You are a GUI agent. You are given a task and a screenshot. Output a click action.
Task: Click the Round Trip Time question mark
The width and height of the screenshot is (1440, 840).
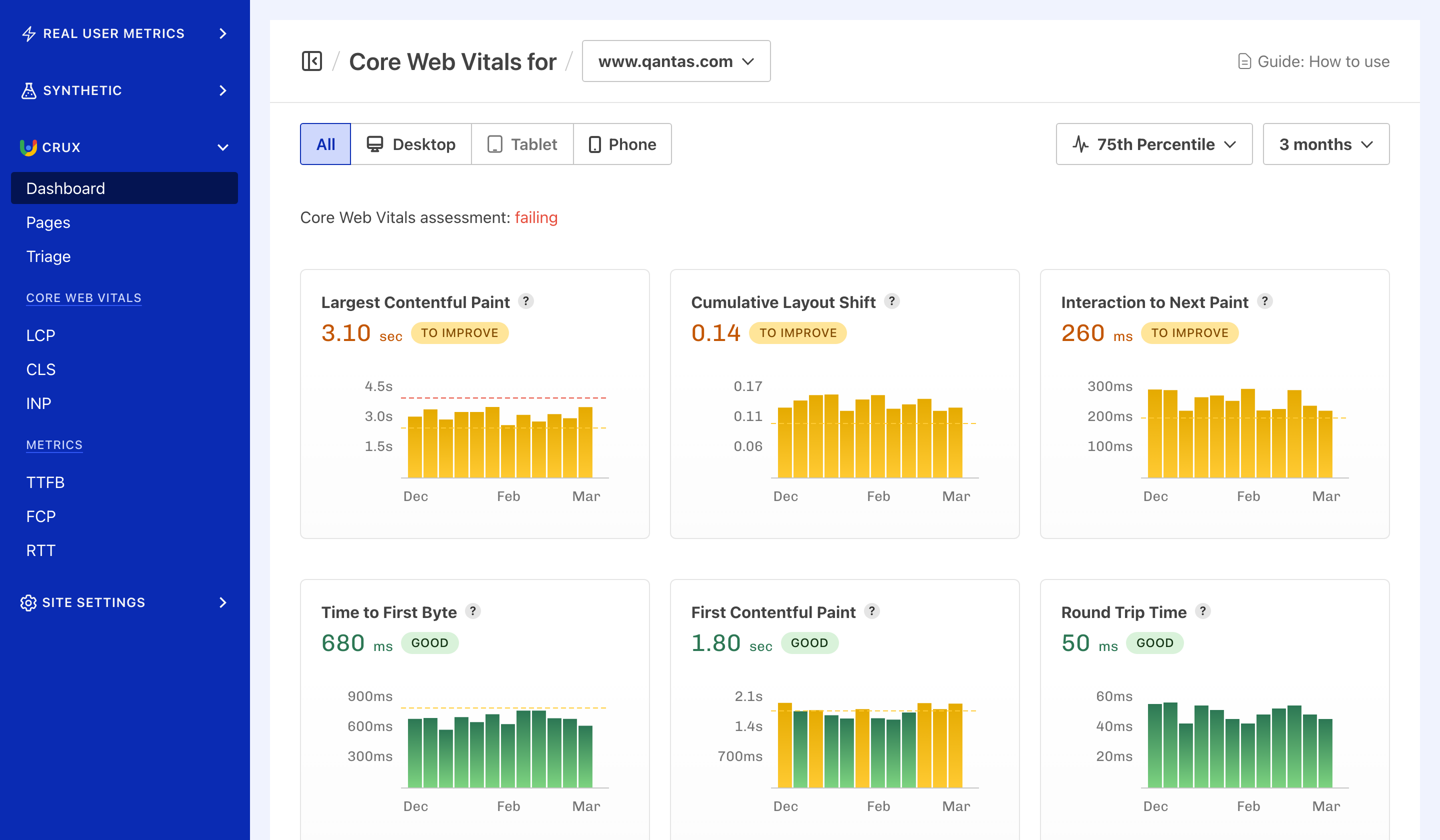pyautogui.click(x=1203, y=611)
